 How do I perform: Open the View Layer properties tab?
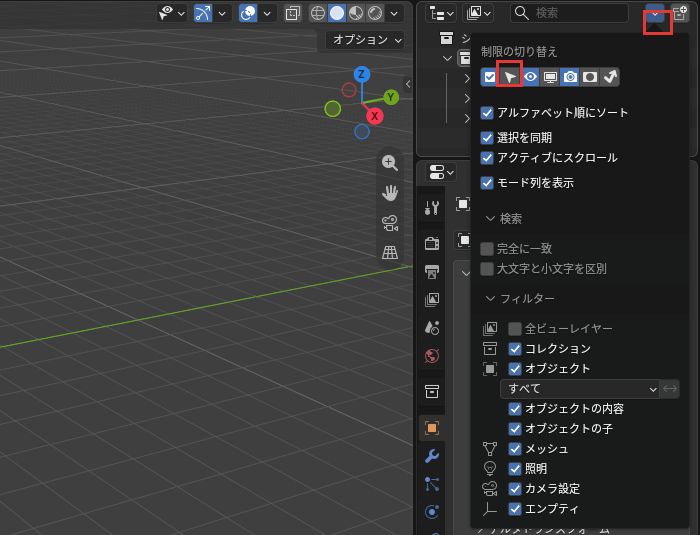click(x=432, y=300)
